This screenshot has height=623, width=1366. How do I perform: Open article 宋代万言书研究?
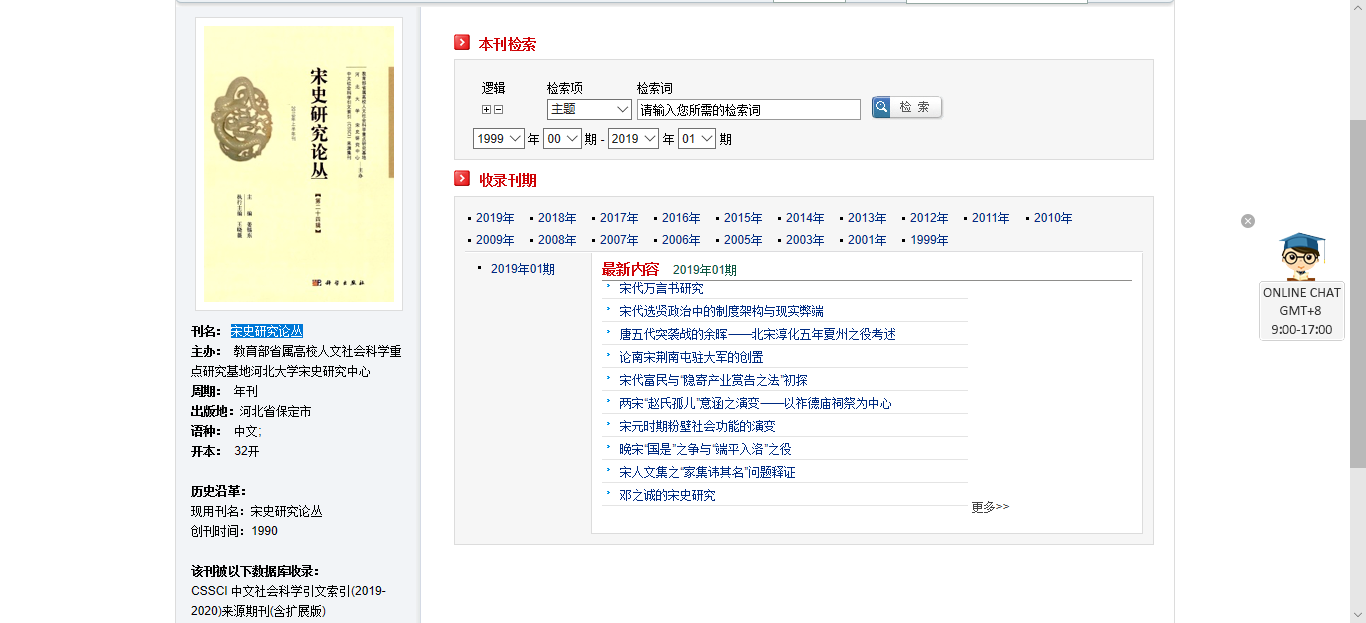tap(661, 288)
